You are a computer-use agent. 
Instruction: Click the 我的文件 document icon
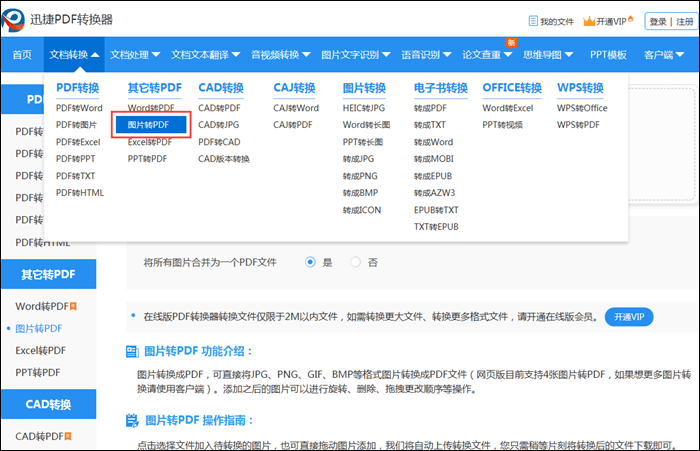tap(533, 21)
